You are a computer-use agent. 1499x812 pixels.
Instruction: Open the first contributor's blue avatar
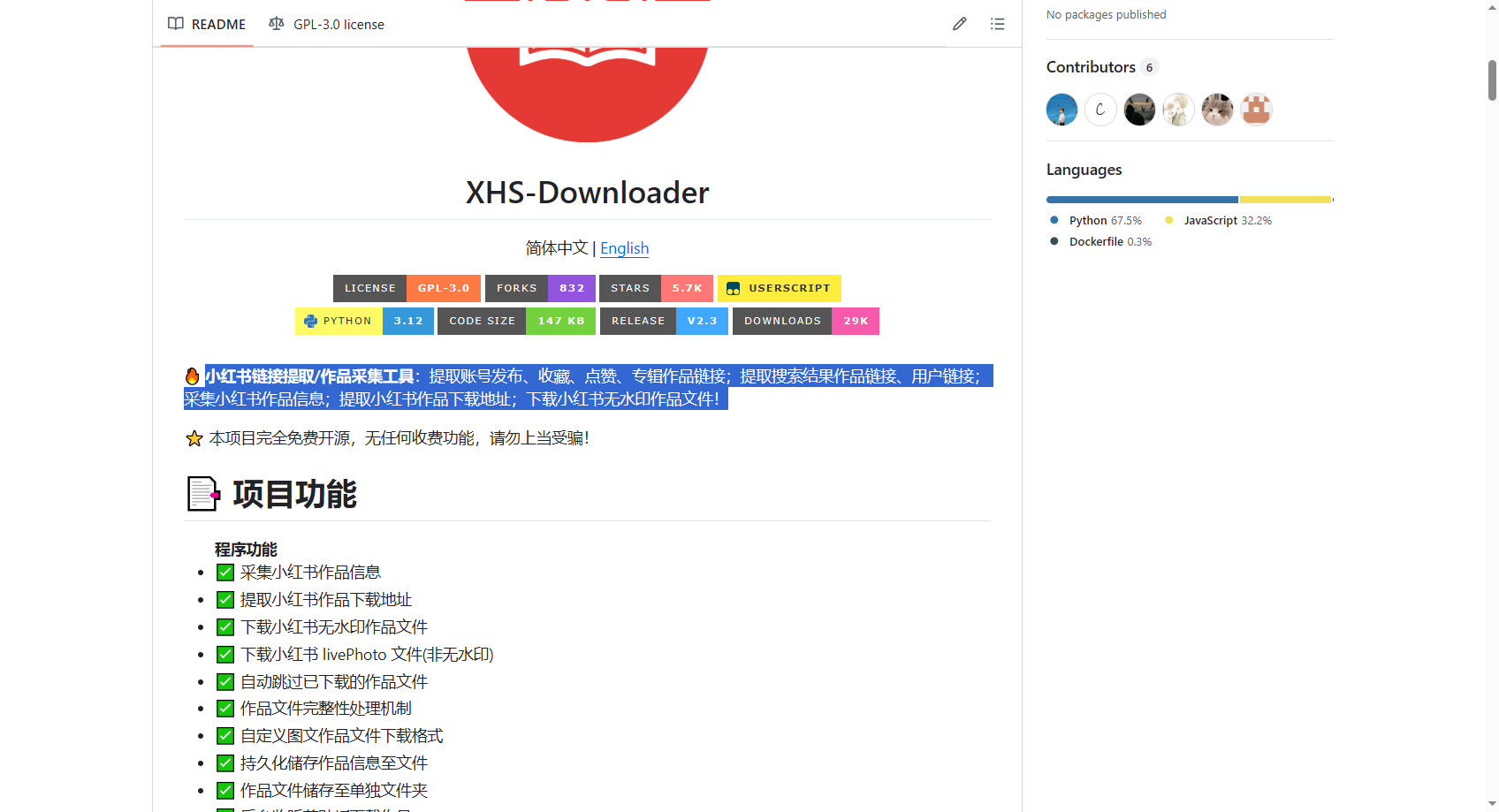(x=1061, y=110)
